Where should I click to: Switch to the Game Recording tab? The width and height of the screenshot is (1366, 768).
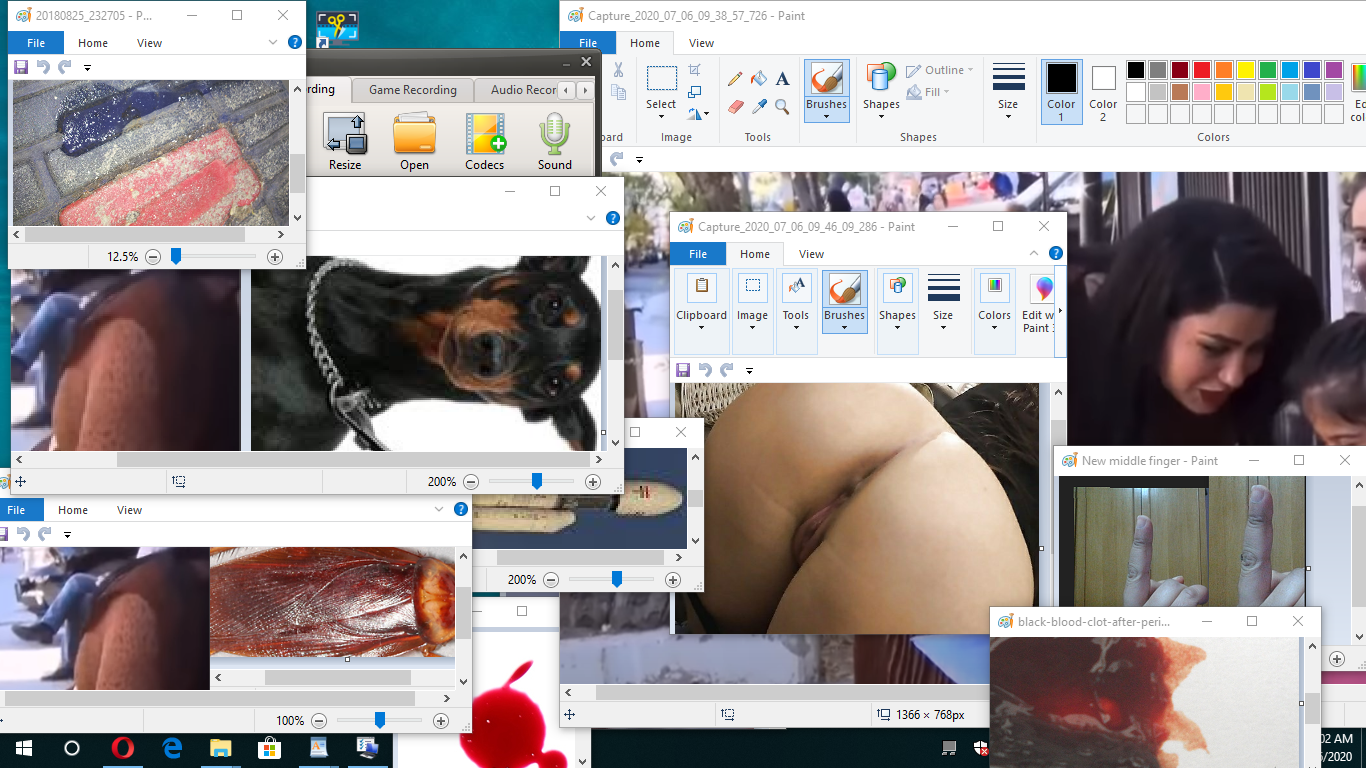412,90
